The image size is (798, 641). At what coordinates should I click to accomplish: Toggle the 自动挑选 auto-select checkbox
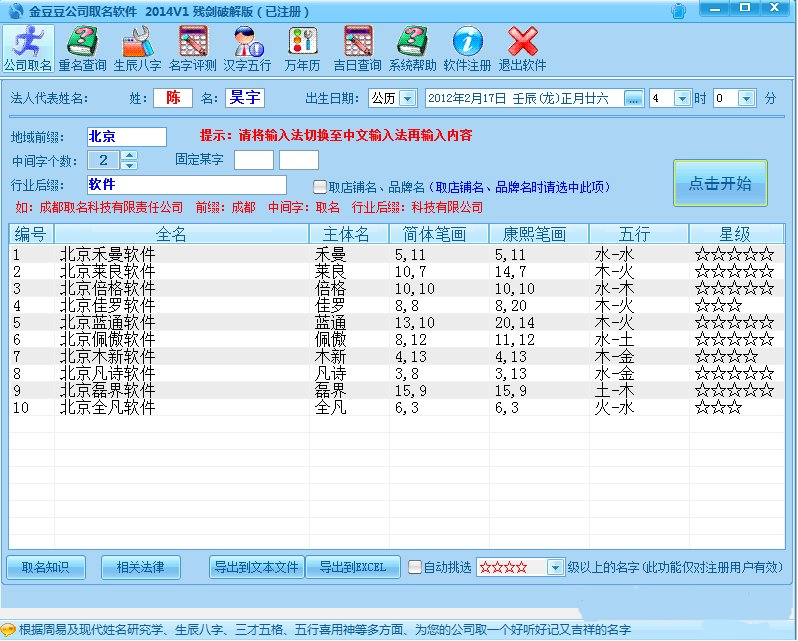tap(416, 567)
